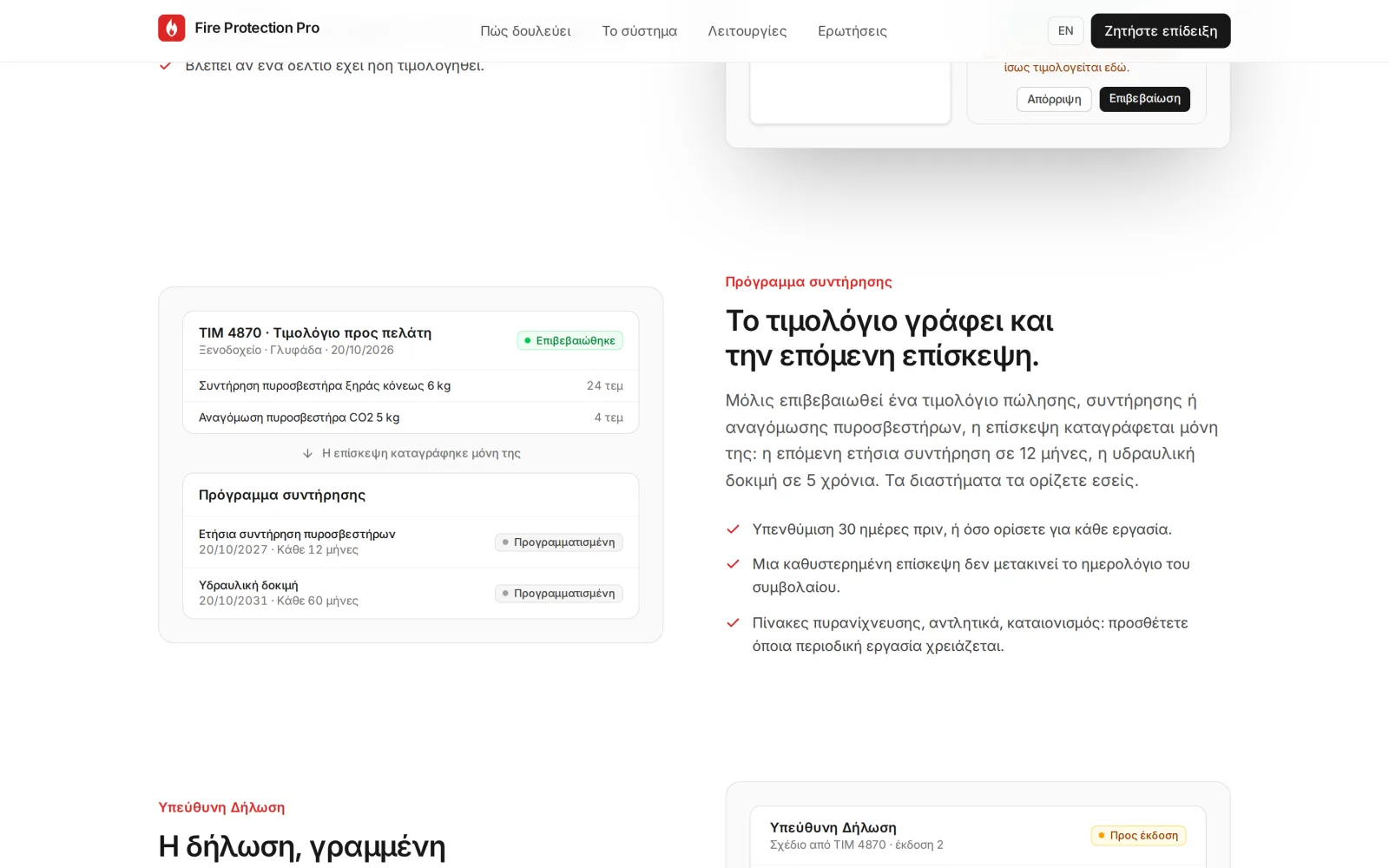Click the Προς έκδοση status badge
The width and height of the screenshot is (1389, 868).
point(1138,835)
